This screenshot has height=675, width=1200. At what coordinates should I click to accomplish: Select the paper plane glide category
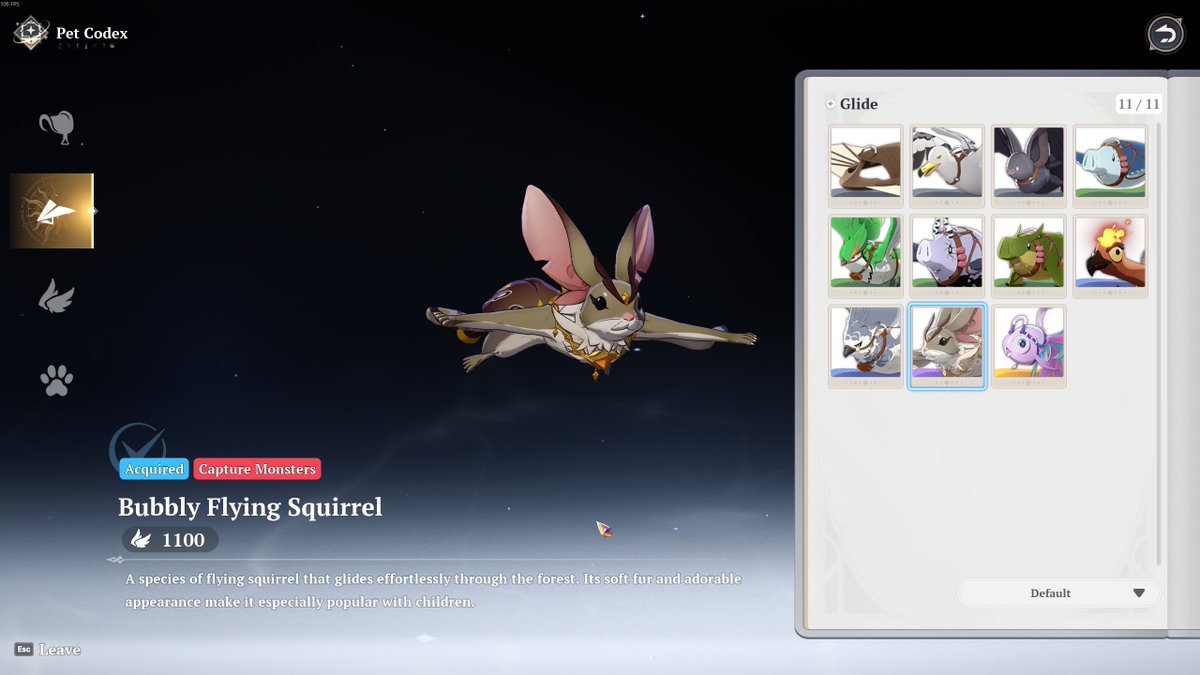52,211
